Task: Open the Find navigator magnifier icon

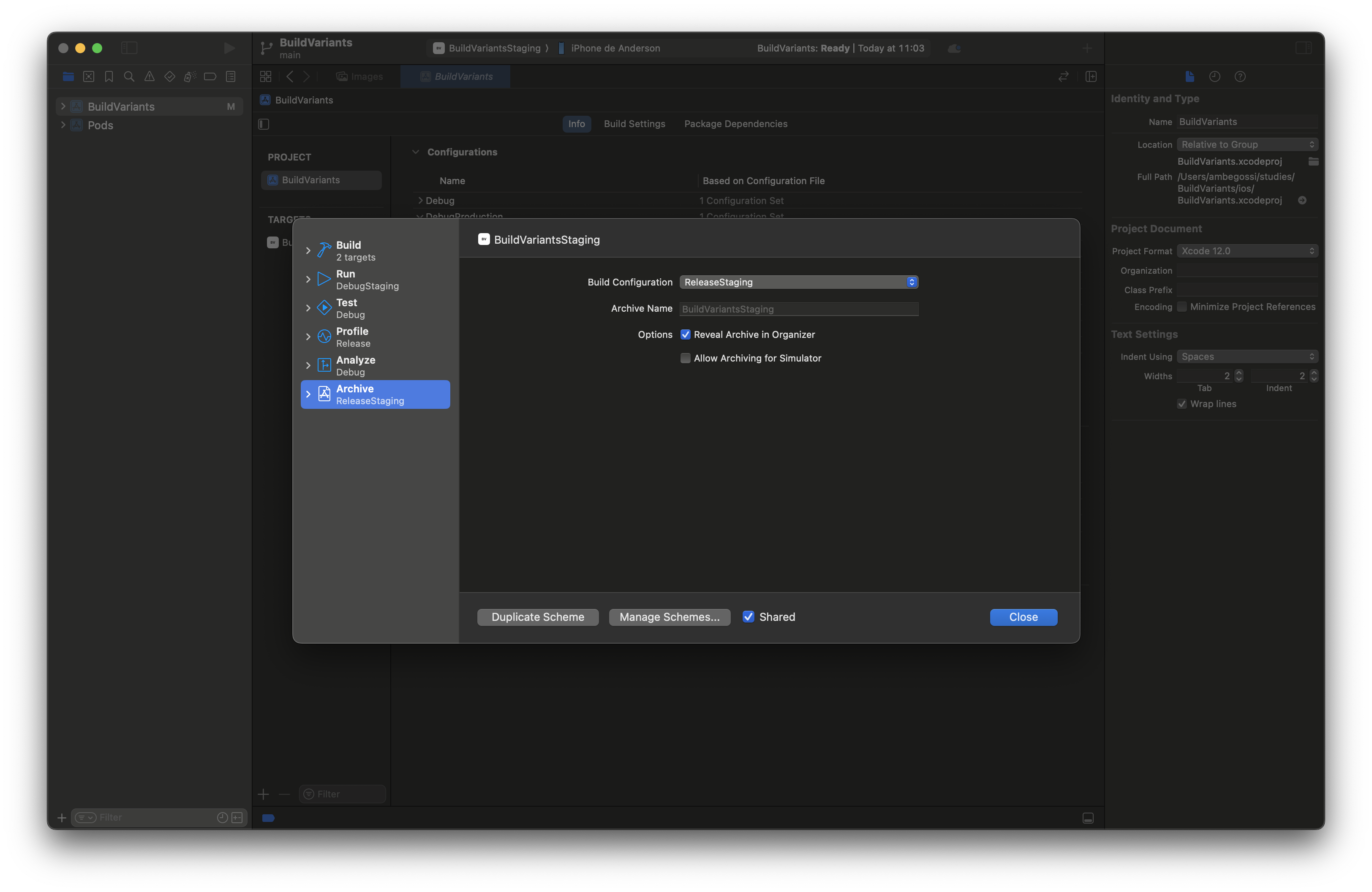Action: click(129, 76)
